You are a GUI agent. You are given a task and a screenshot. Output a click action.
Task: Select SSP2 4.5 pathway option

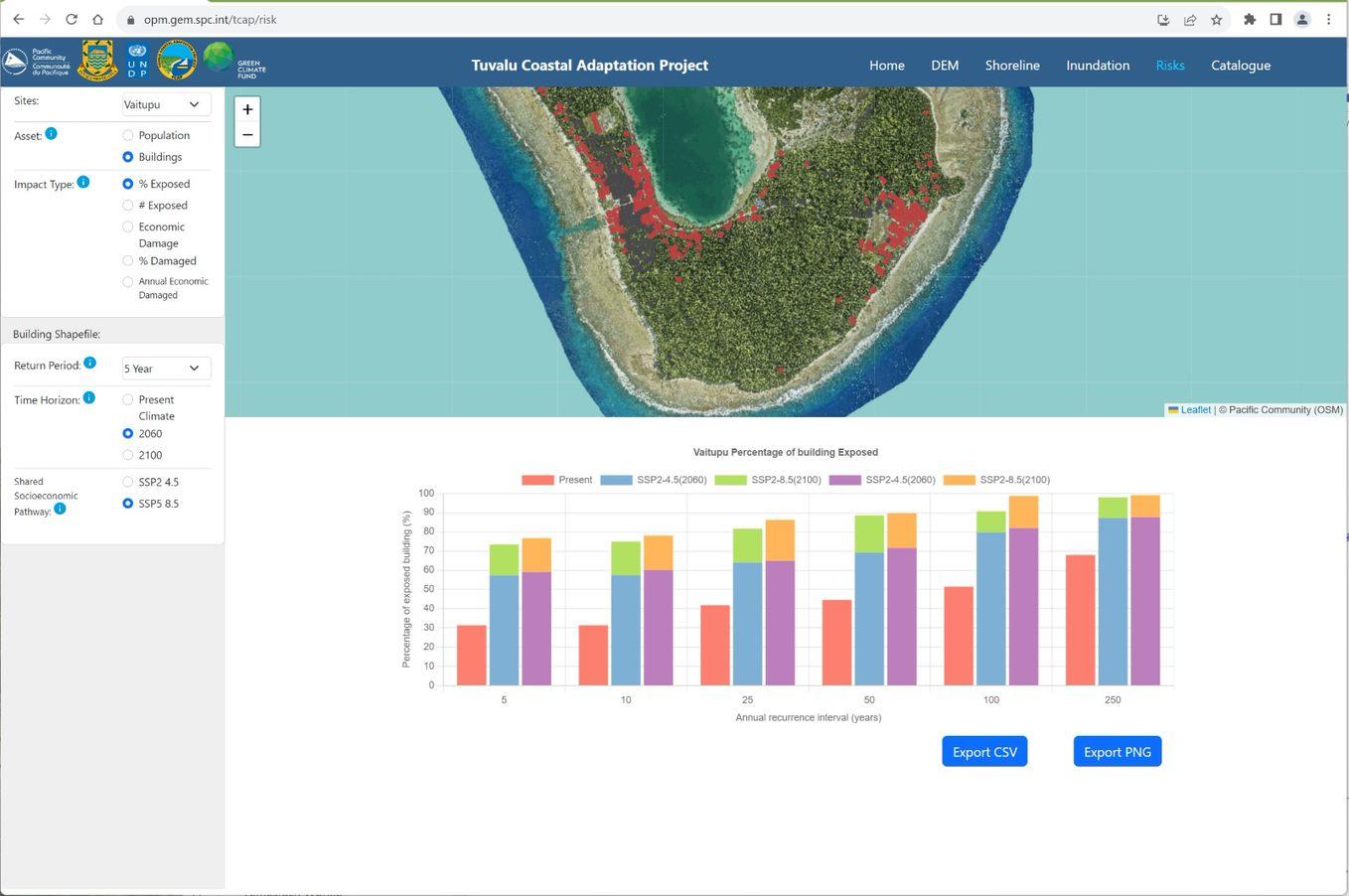[127, 482]
